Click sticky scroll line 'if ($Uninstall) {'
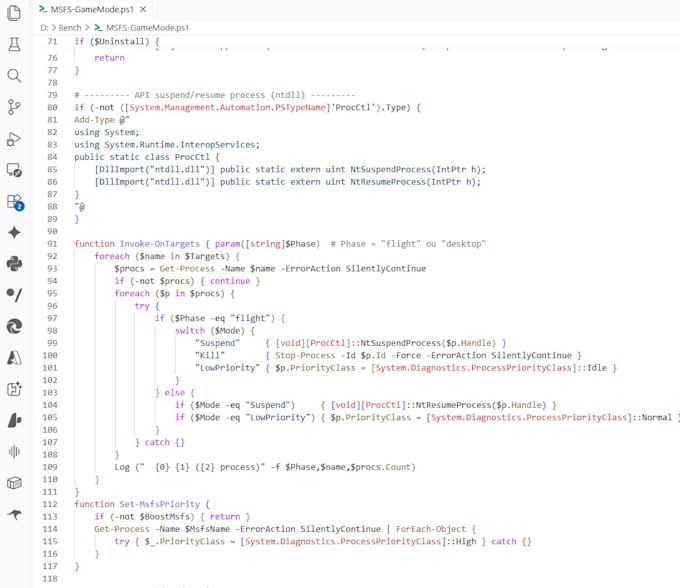The width and height of the screenshot is (680, 588). tap(117, 42)
